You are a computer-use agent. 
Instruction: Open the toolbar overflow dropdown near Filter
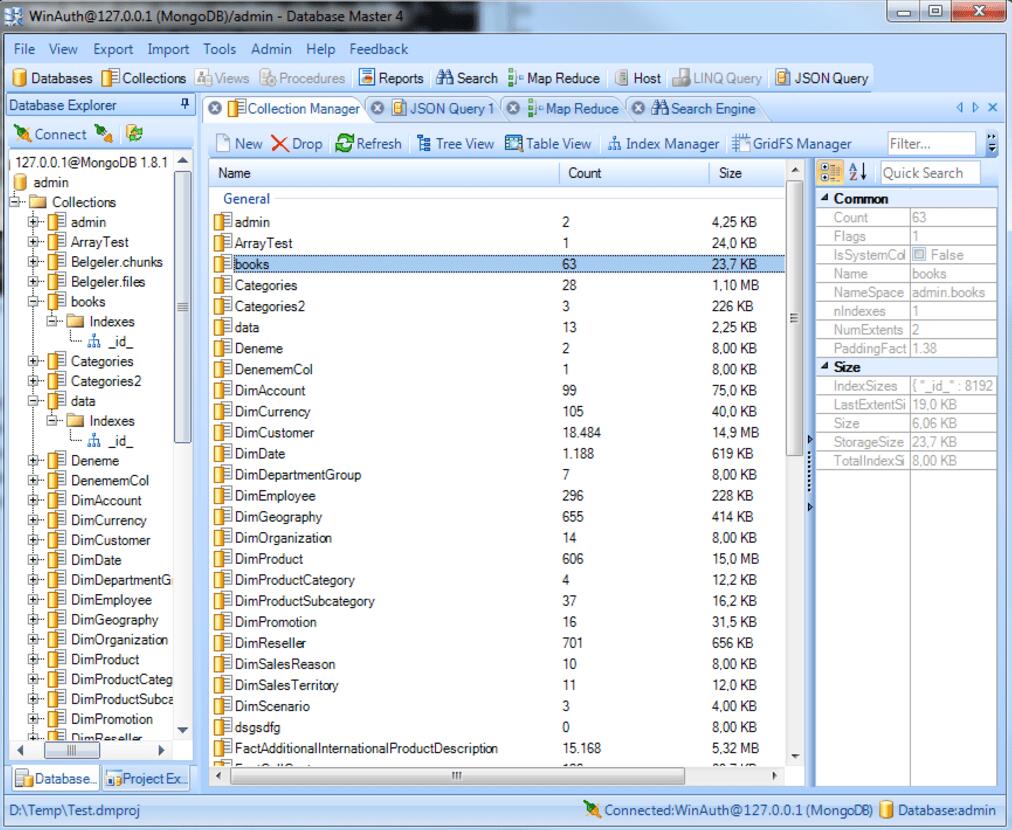(x=992, y=144)
